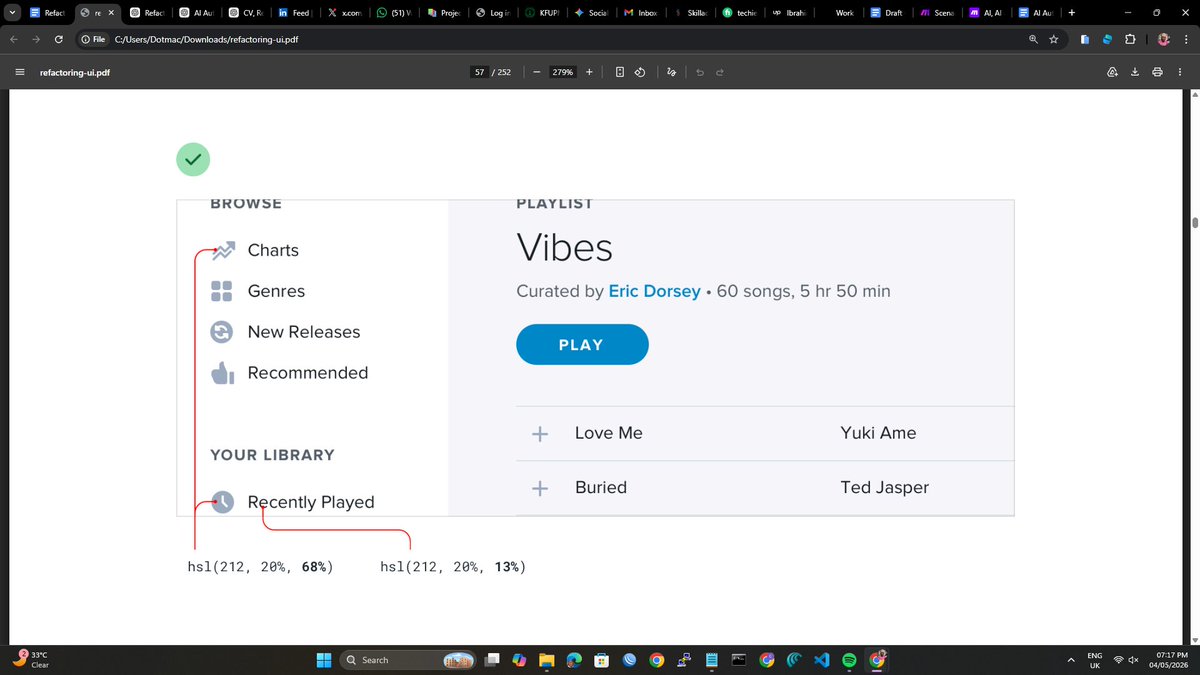Click the New Releases refresh icon
This screenshot has width=1200, height=675.
[x=222, y=332]
